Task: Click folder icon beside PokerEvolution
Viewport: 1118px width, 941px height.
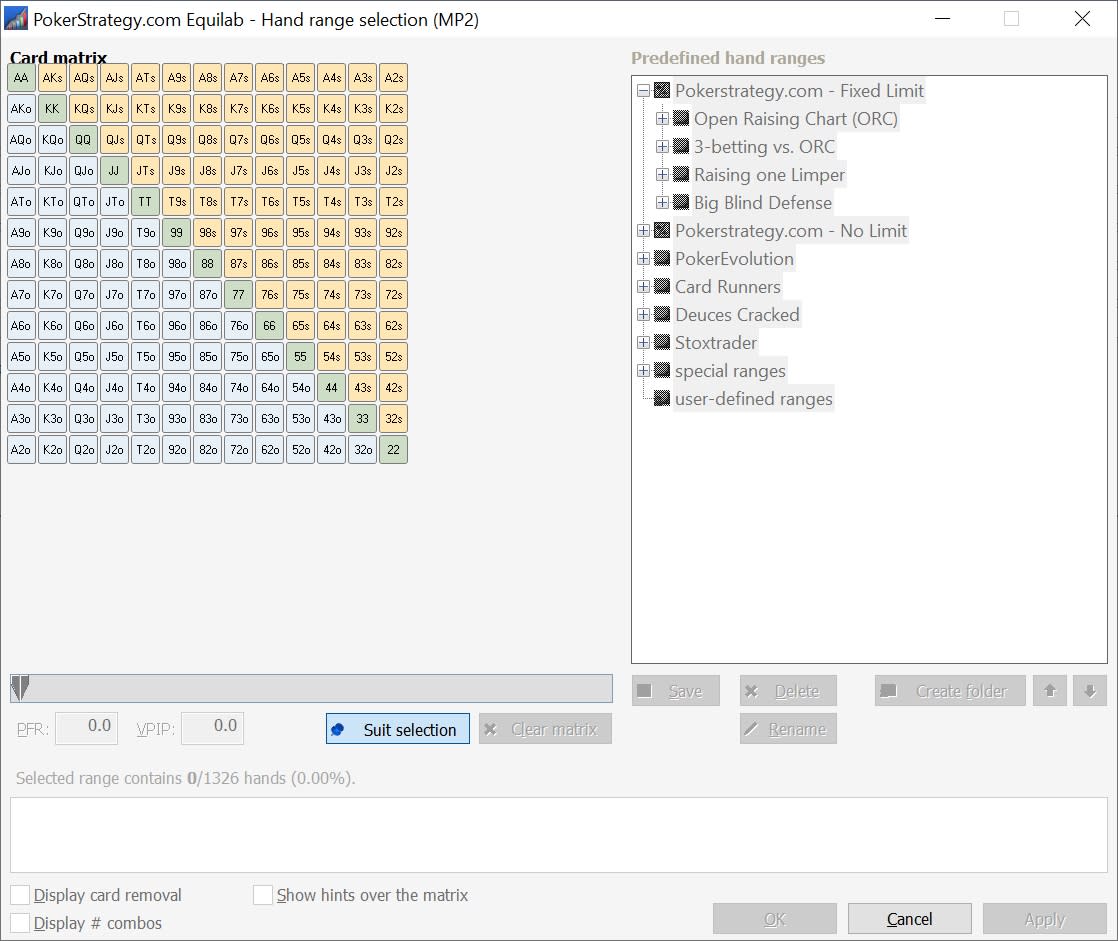Action: coord(662,258)
